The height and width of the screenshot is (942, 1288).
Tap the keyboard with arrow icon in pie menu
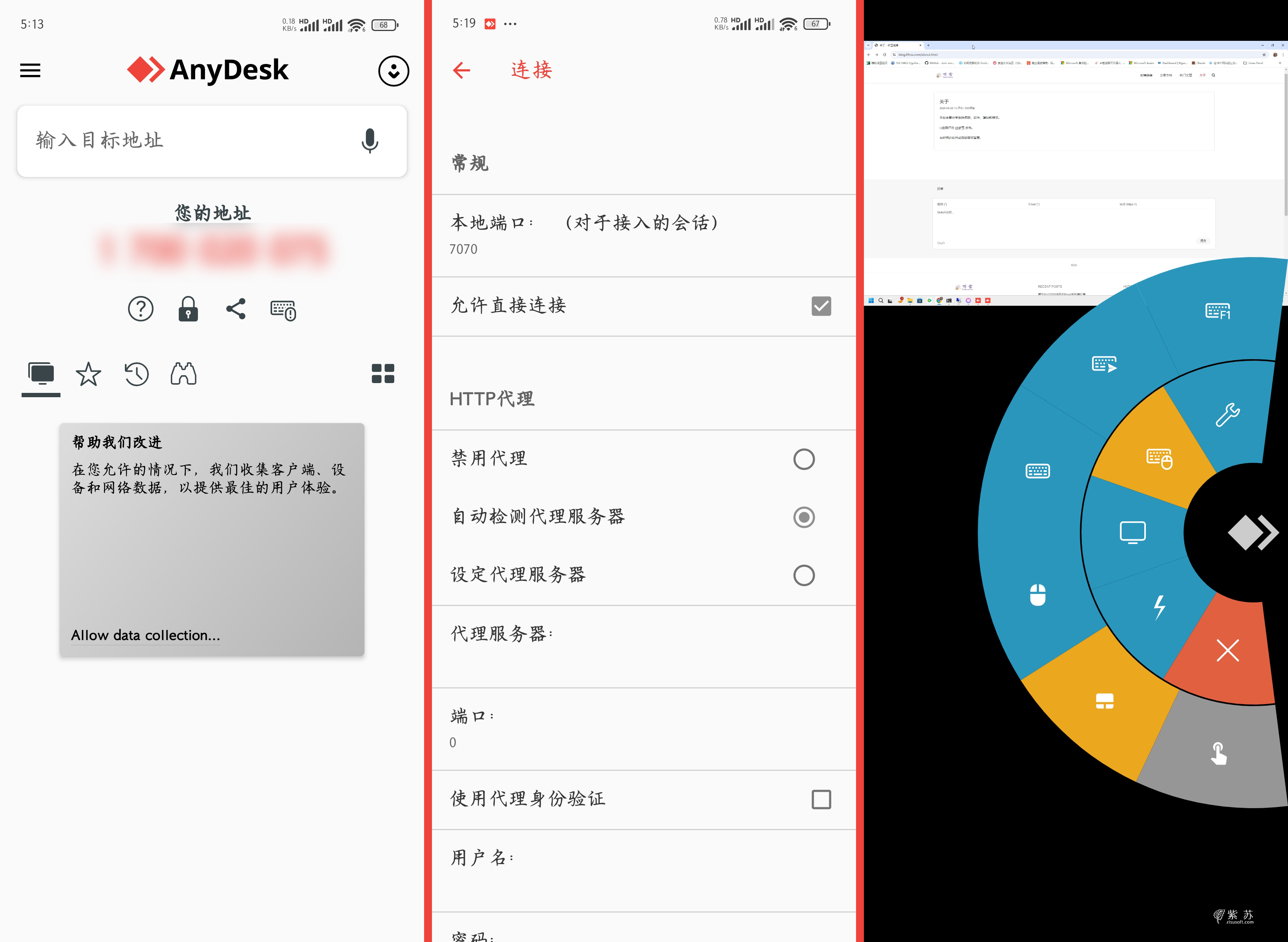tap(1104, 364)
